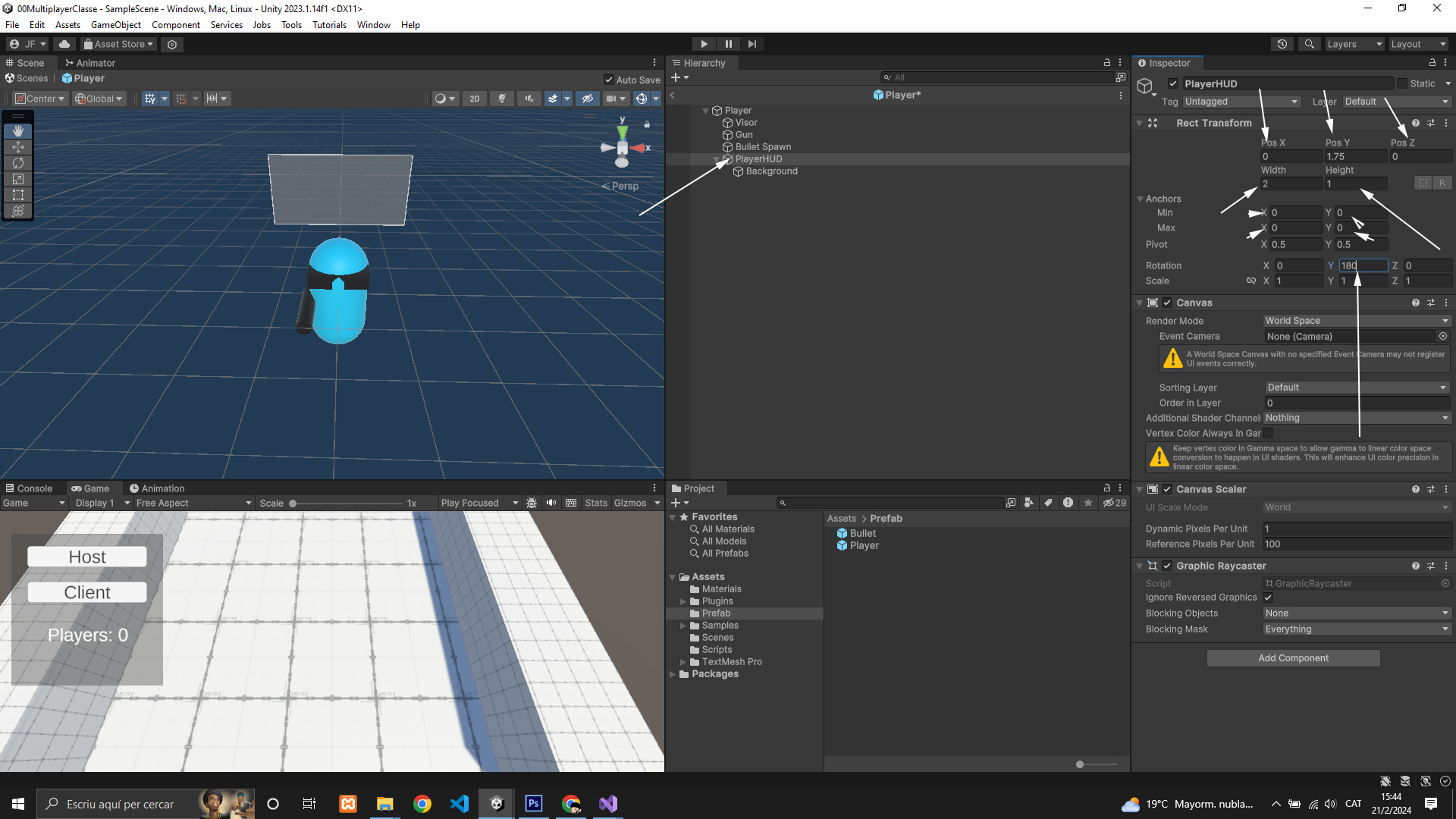This screenshot has width=1456, height=819.
Task: Mute audio in Game view
Action: tap(551, 503)
